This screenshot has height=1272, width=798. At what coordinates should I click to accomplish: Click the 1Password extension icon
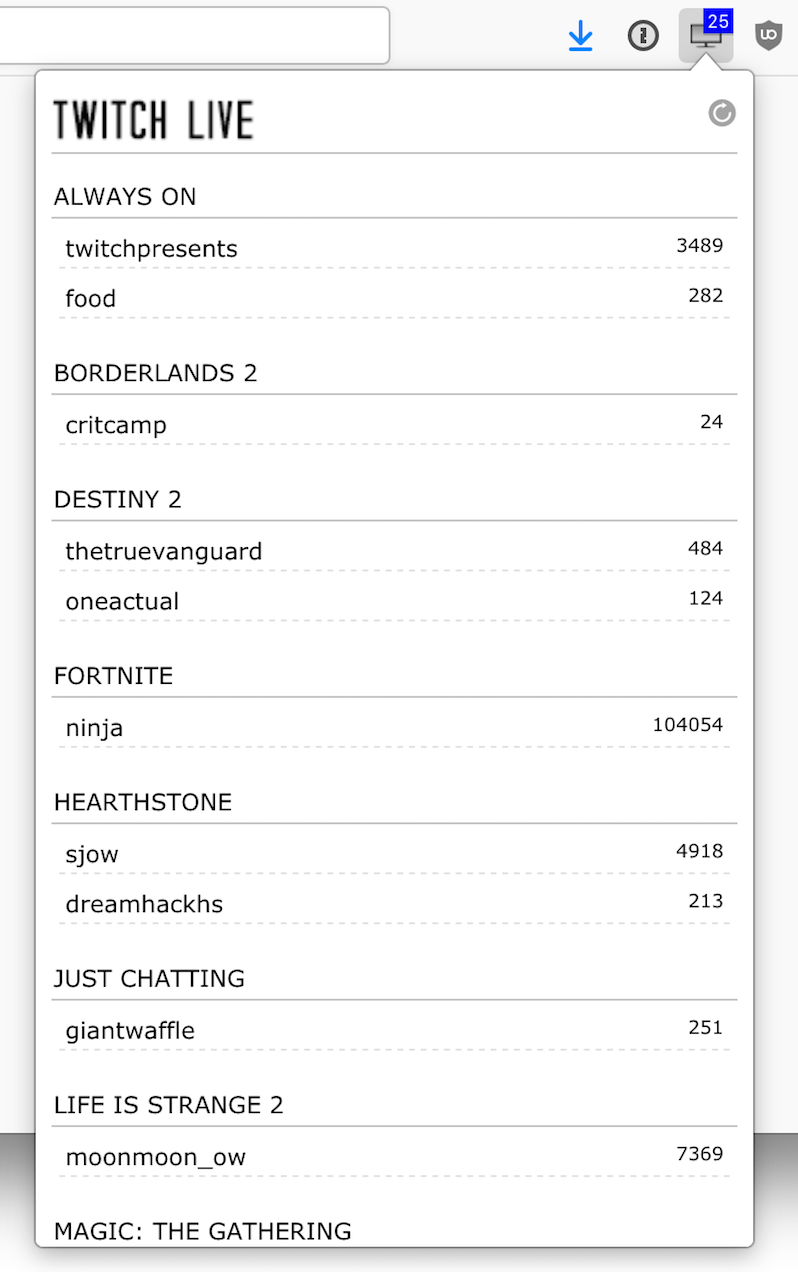pos(643,37)
